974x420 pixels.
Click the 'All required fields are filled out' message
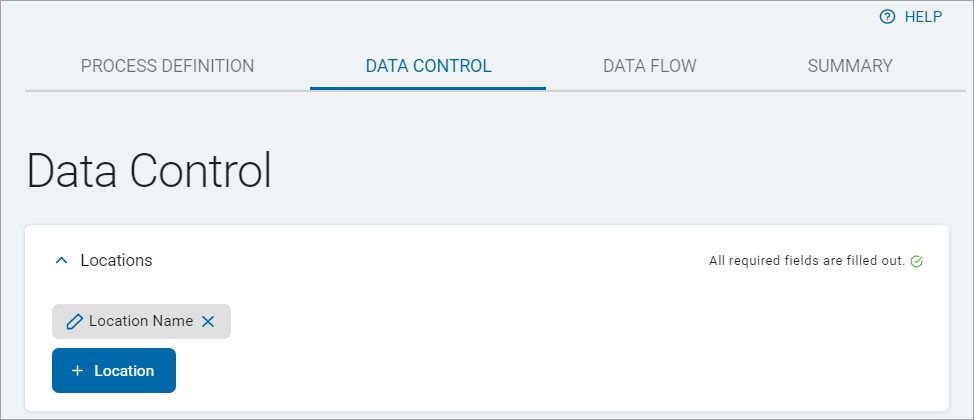(806, 262)
